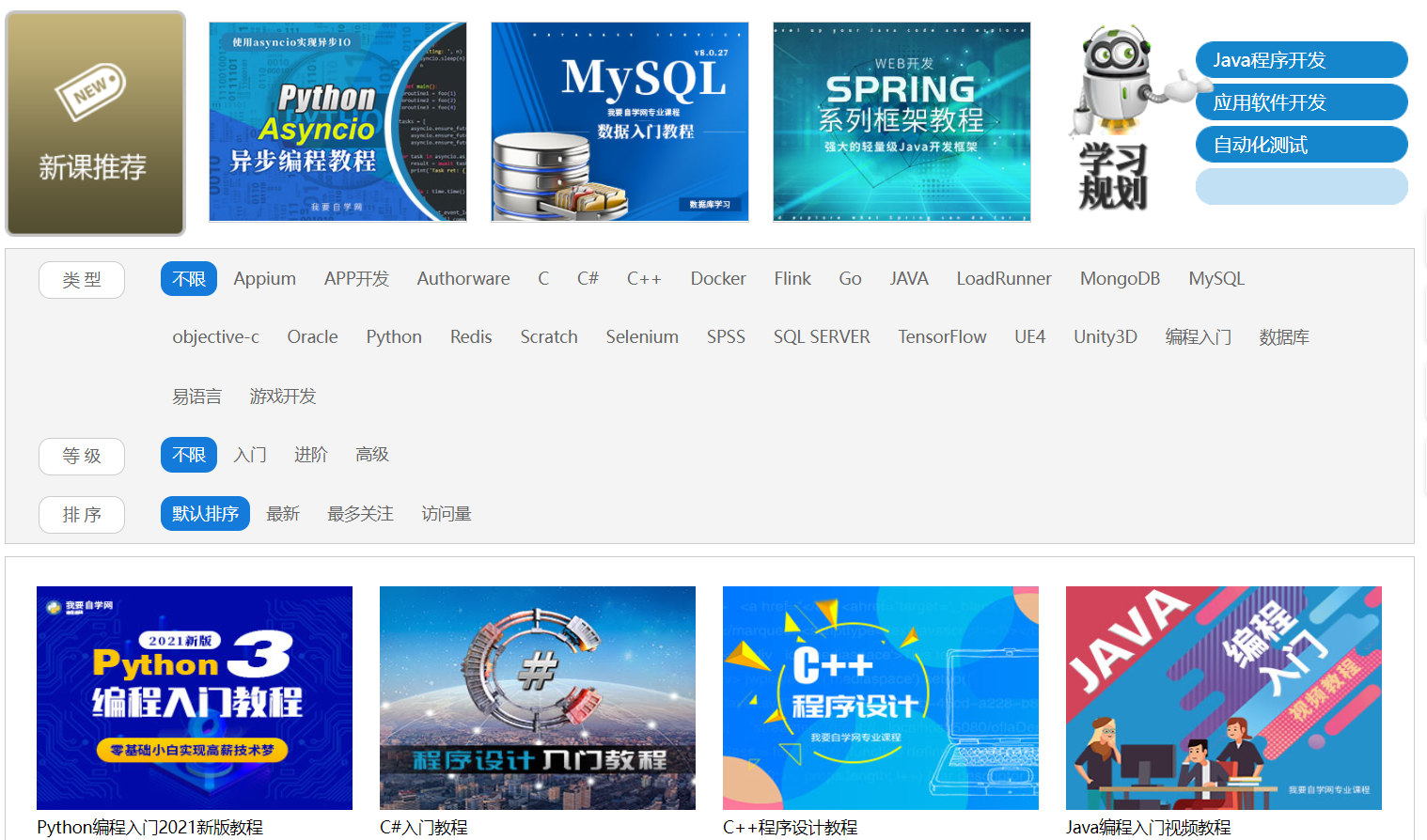Filter courses by SQL SERVER
1427x840 pixels.
coord(822,337)
